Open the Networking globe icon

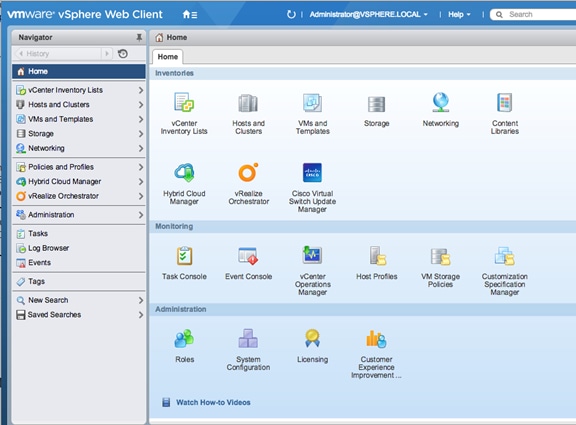440,102
